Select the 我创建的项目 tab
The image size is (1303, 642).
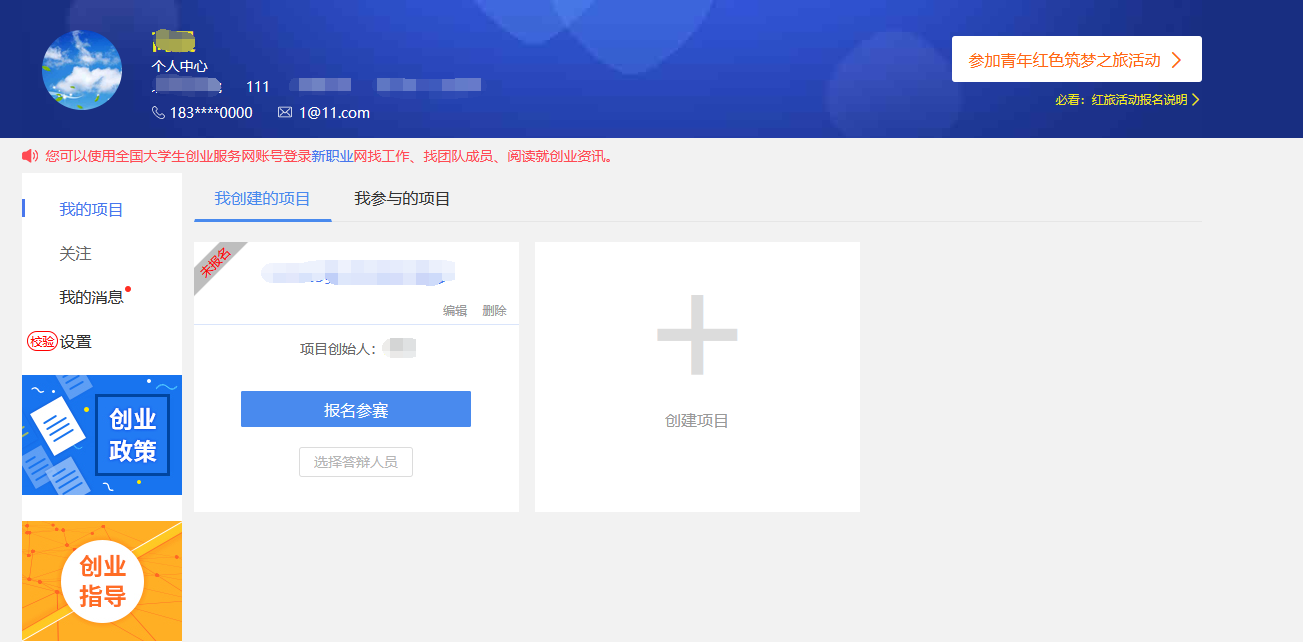pos(262,199)
